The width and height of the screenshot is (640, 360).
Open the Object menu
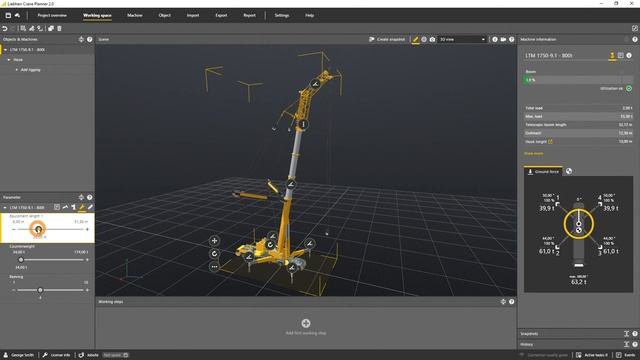pyautogui.click(x=164, y=16)
